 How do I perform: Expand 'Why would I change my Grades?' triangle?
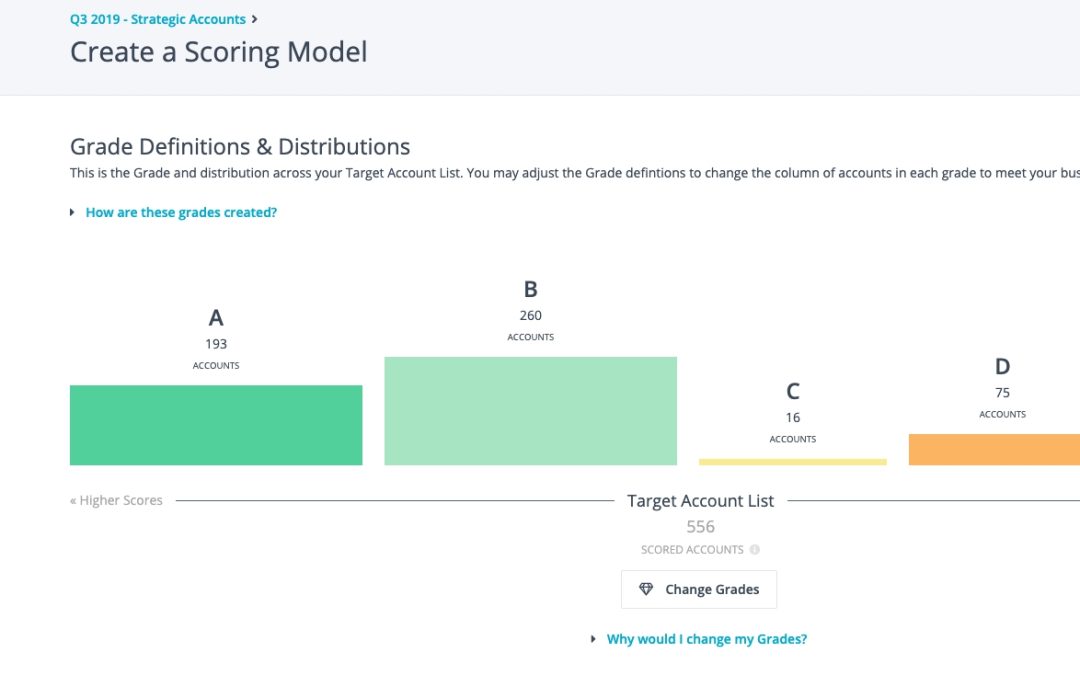tap(593, 639)
